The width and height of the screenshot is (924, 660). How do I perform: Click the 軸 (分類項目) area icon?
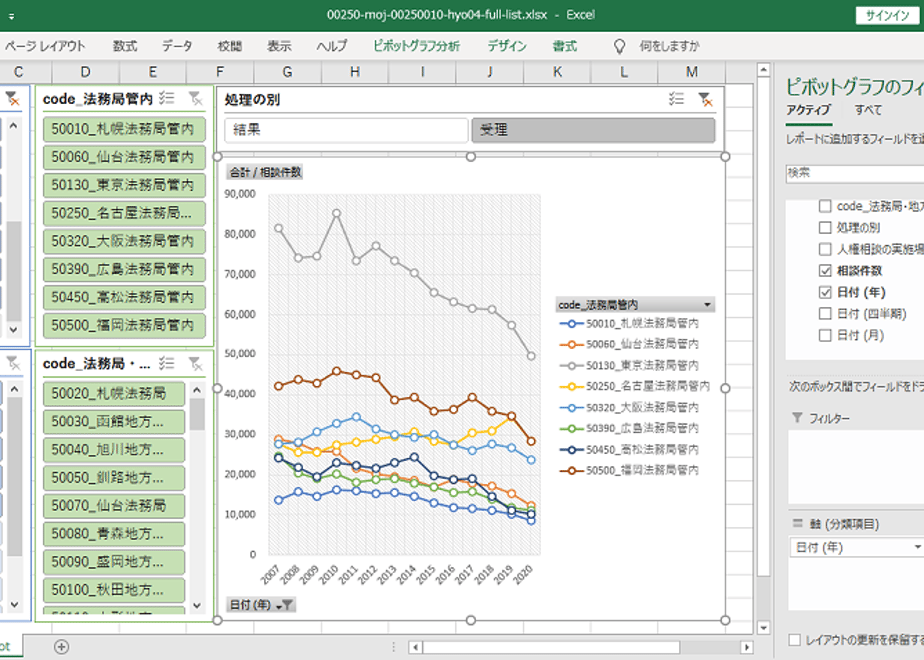tap(797, 523)
